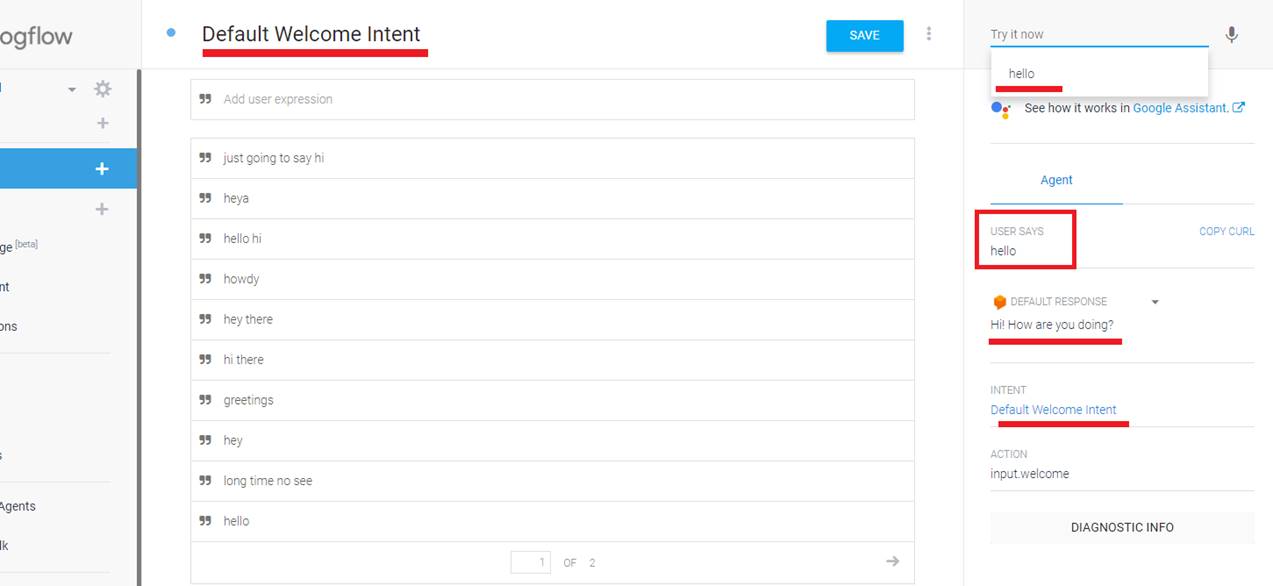Go to next page of training phrases
Screen dimensions: 1273x586
[x=892, y=561]
